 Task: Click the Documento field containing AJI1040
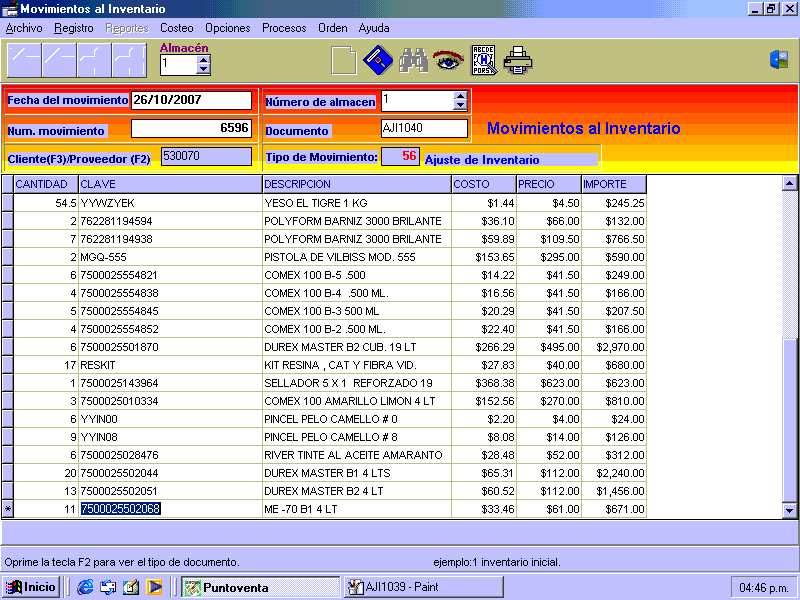(424, 128)
